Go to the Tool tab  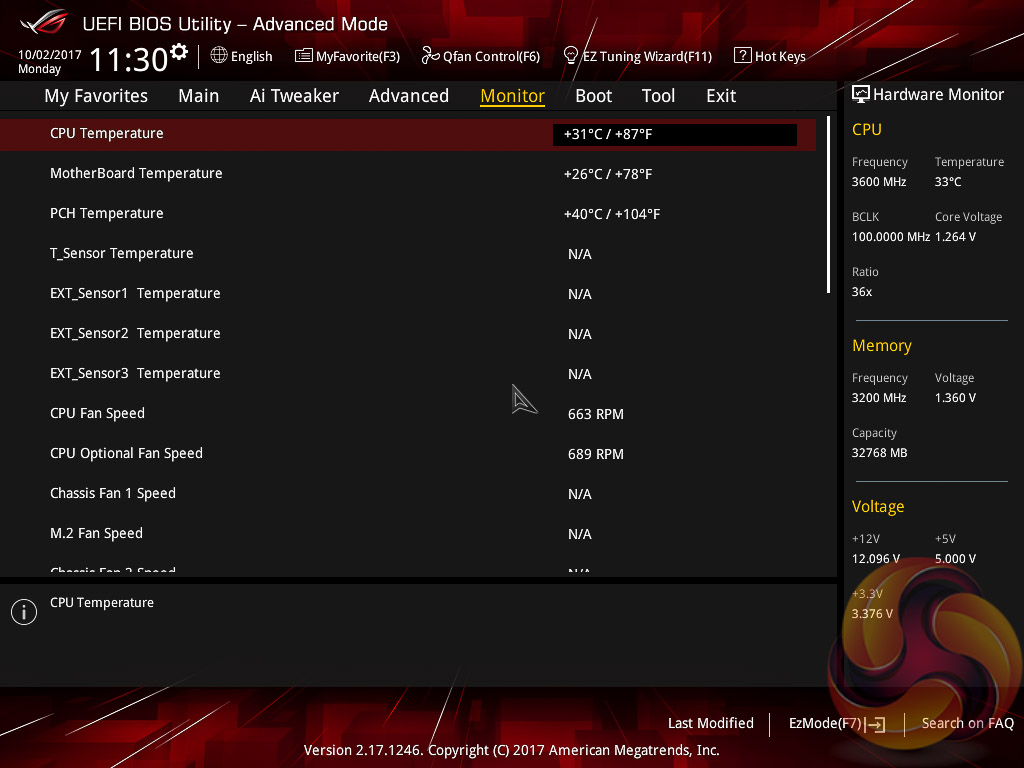658,96
